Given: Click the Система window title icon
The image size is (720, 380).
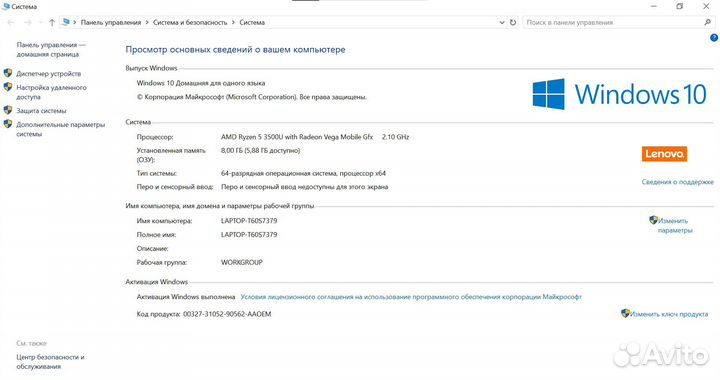Looking at the screenshot, I should pyautogui.click(x=6, y=6).
